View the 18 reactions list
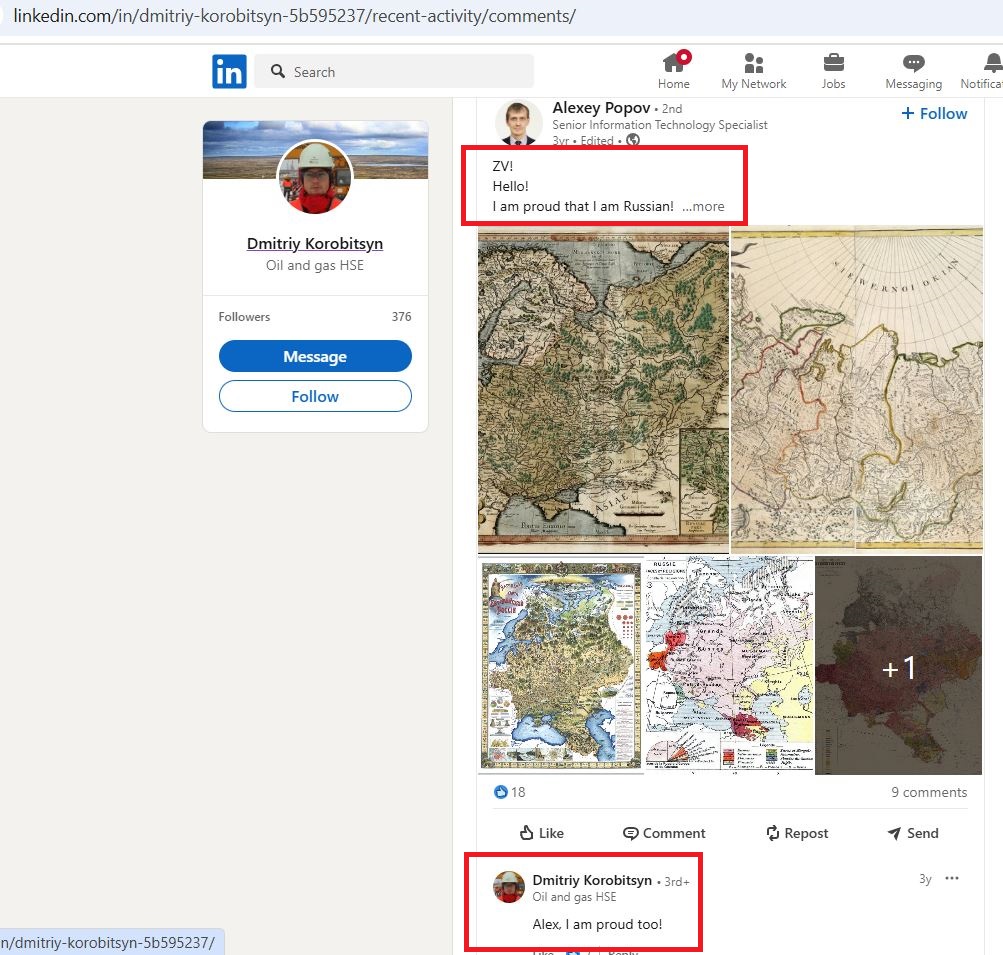The width and height of the screenshot is (1003, 955). tap(510, 792)
